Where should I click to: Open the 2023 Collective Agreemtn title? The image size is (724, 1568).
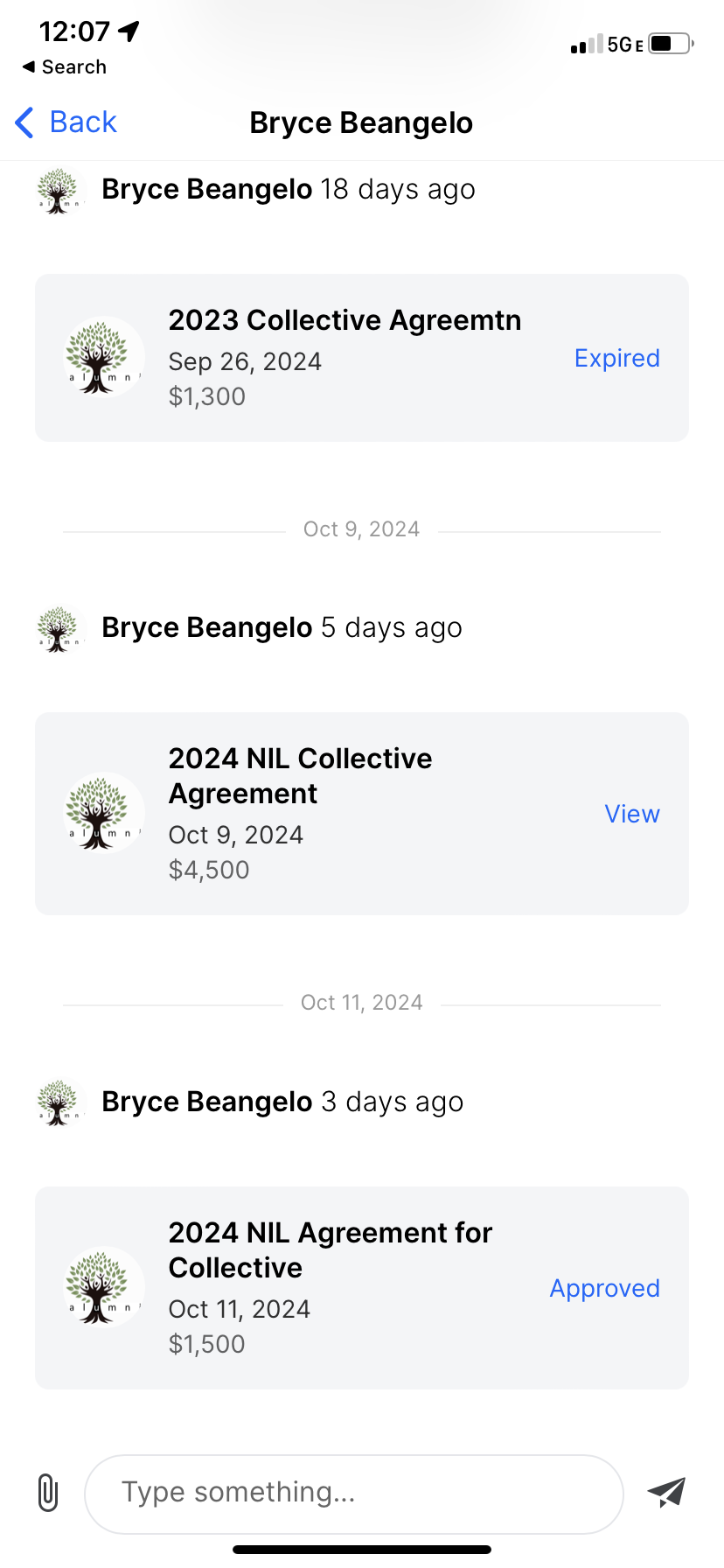(x=345, y=320)
